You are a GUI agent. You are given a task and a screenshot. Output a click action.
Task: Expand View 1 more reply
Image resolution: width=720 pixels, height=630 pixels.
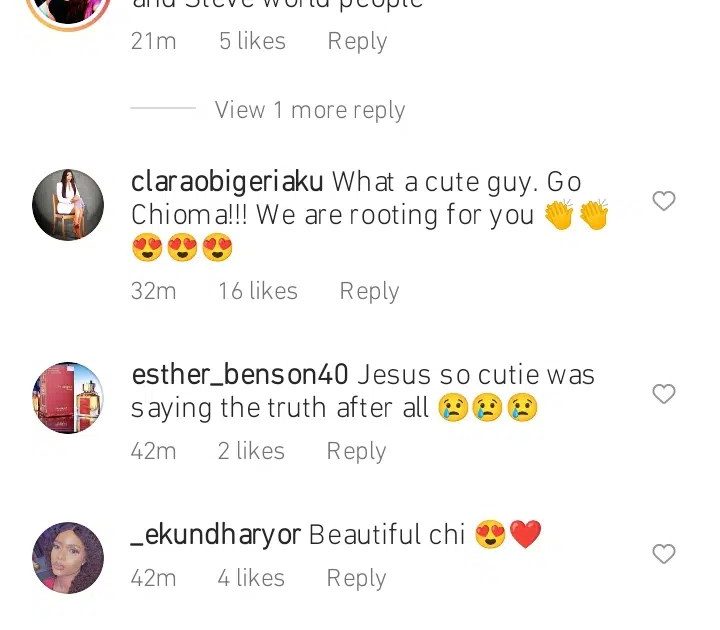310,110
